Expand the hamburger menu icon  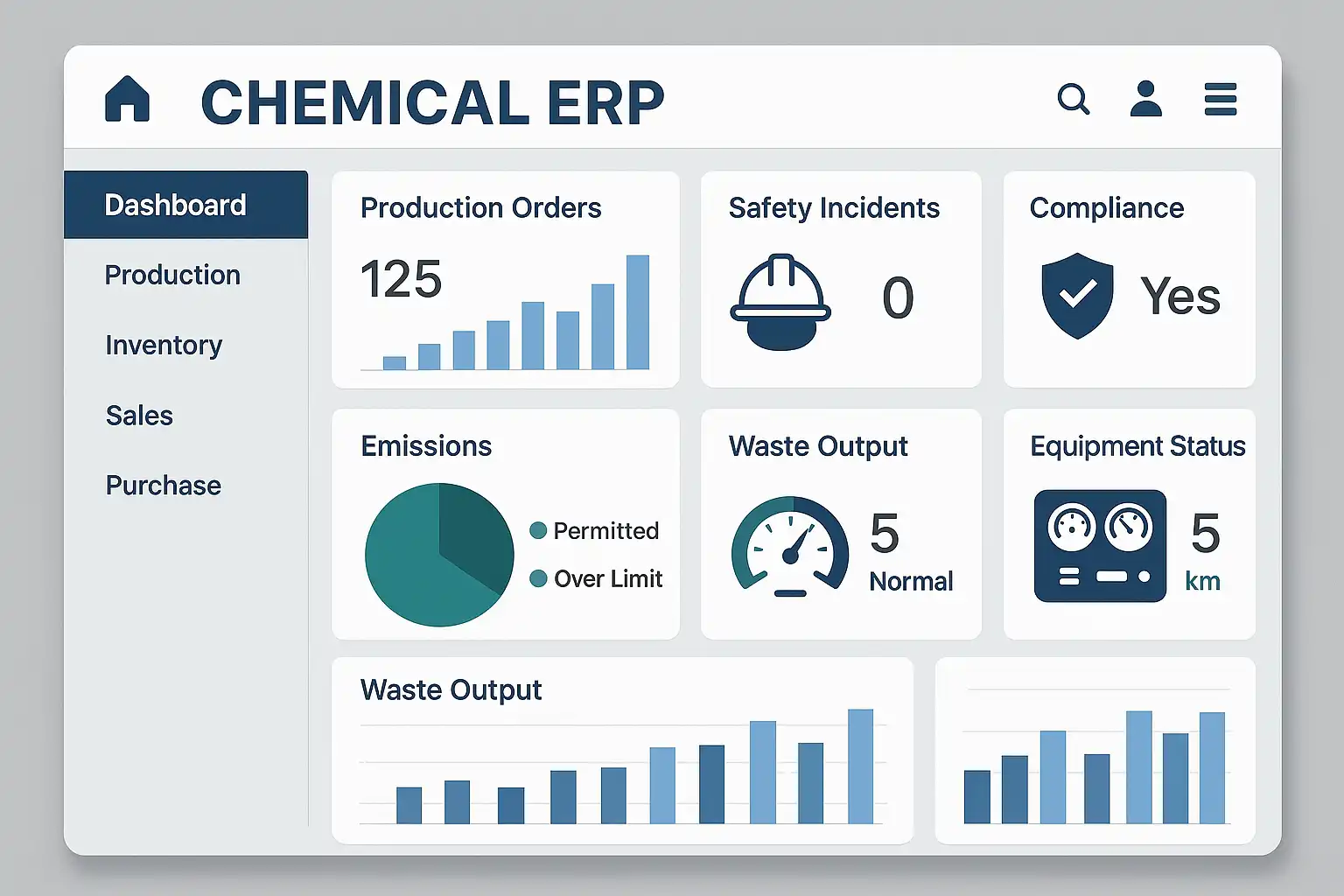click(1220, 99)
